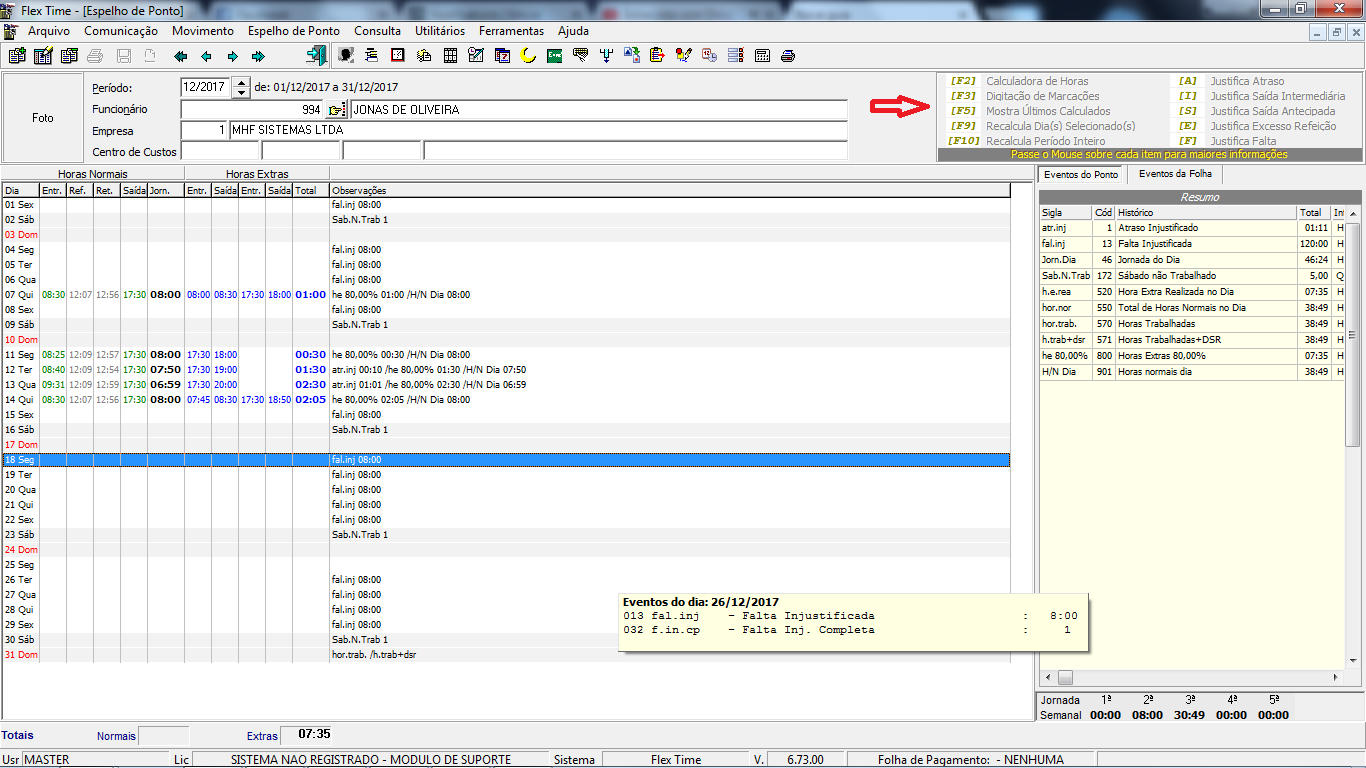The height and width of the screenshot is (768, 1366).
Task: Go to next record single-right arrow
Action: (232, 56)
